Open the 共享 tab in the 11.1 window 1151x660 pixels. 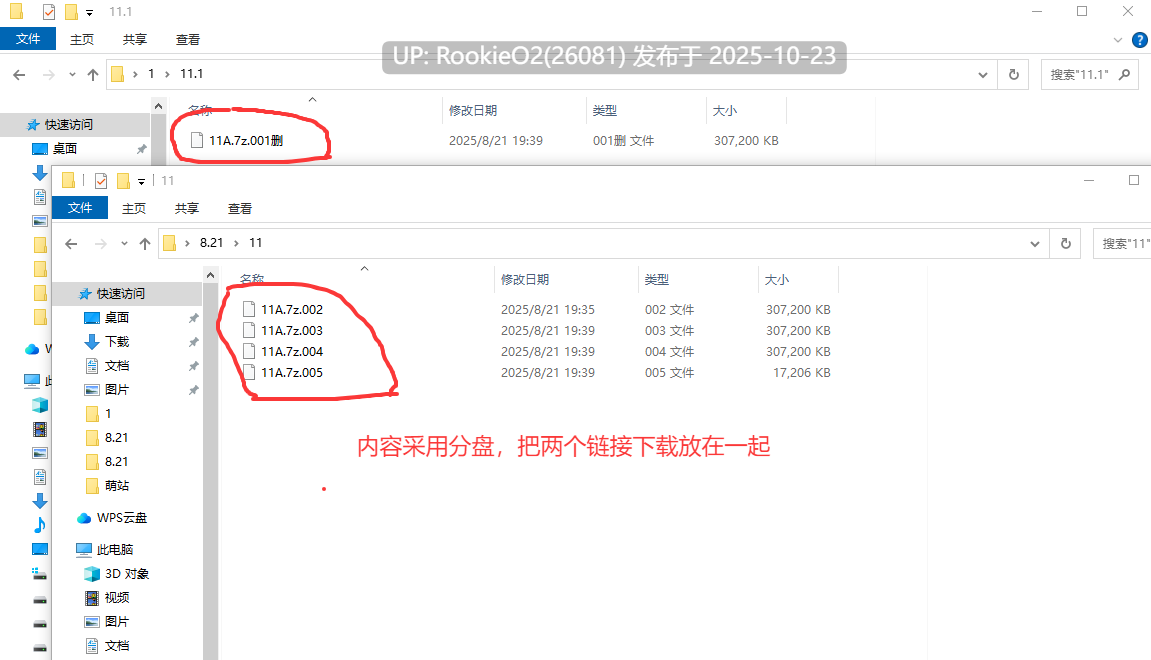pos(134,40)
